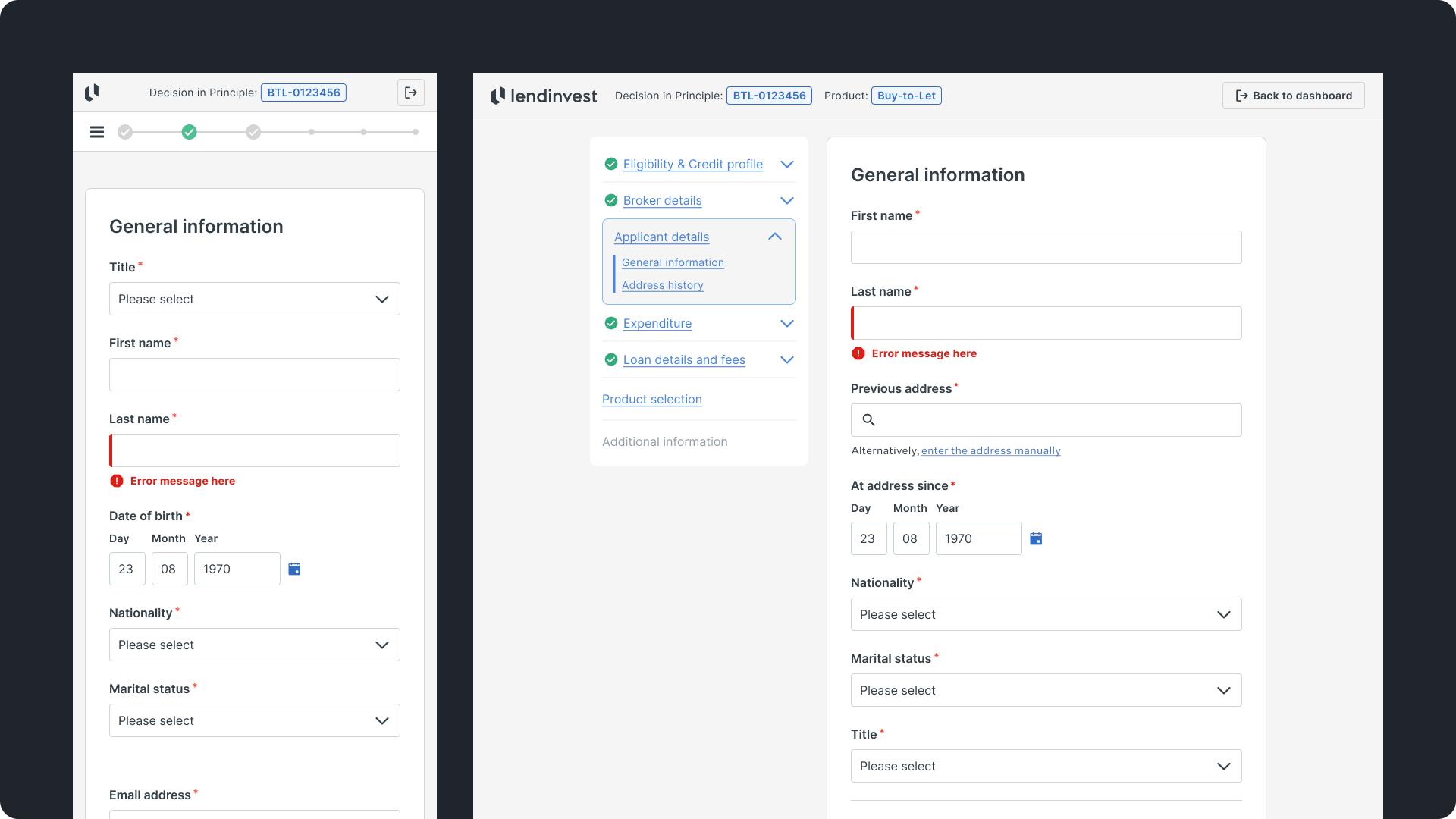This screenshot has width=1456, height=819.
Task: Open calendar picker for Date of birth
Action: [x=294, y=569]
